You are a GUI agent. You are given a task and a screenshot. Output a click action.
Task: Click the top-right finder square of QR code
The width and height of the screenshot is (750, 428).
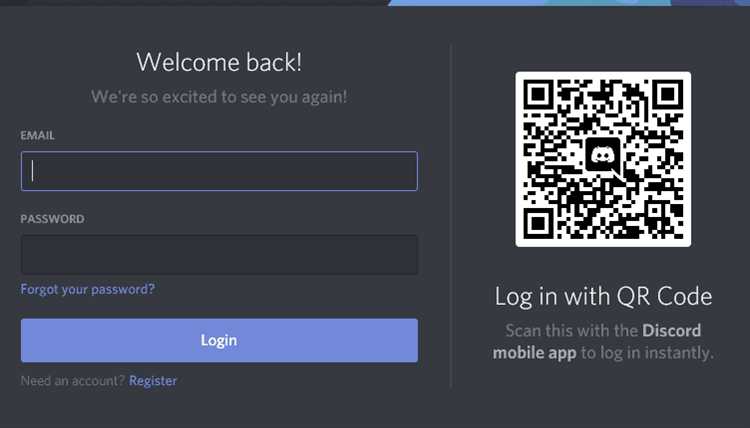pyautogui.click(x=668, y=95)
